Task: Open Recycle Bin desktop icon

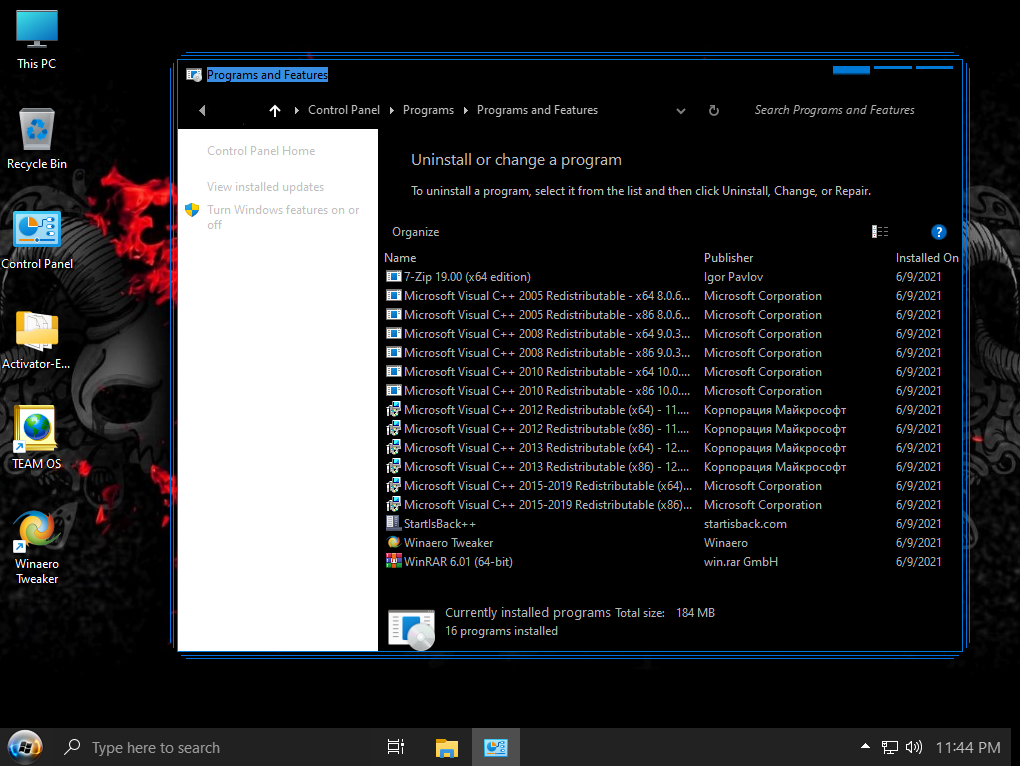Action: click(x=37, y=139)
